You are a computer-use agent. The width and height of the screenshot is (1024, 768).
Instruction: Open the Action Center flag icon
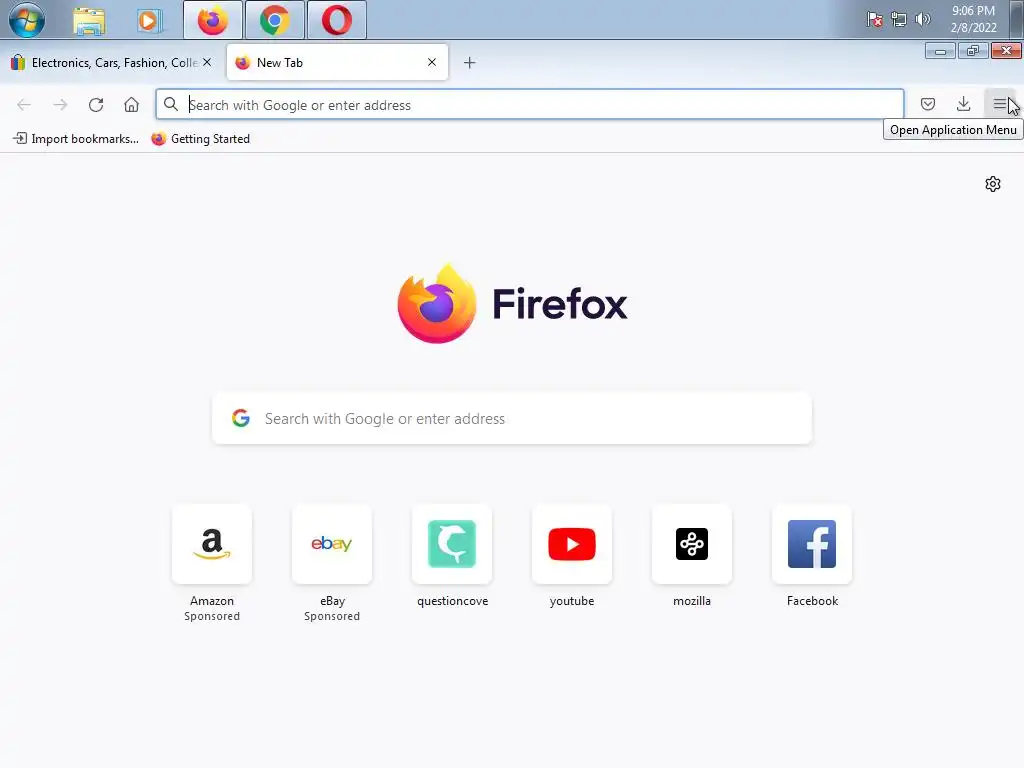tap(875, 20)
